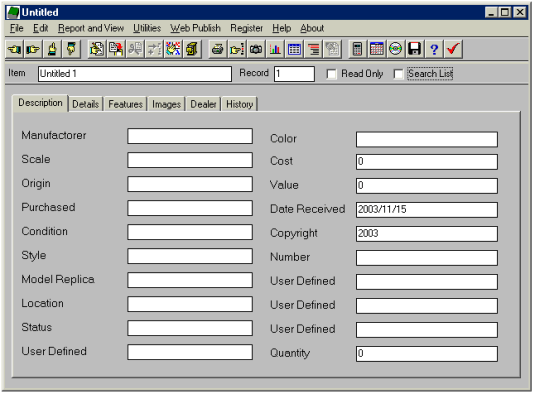
Task: Click the Model Replica input field
Action: tap(190, 280)
